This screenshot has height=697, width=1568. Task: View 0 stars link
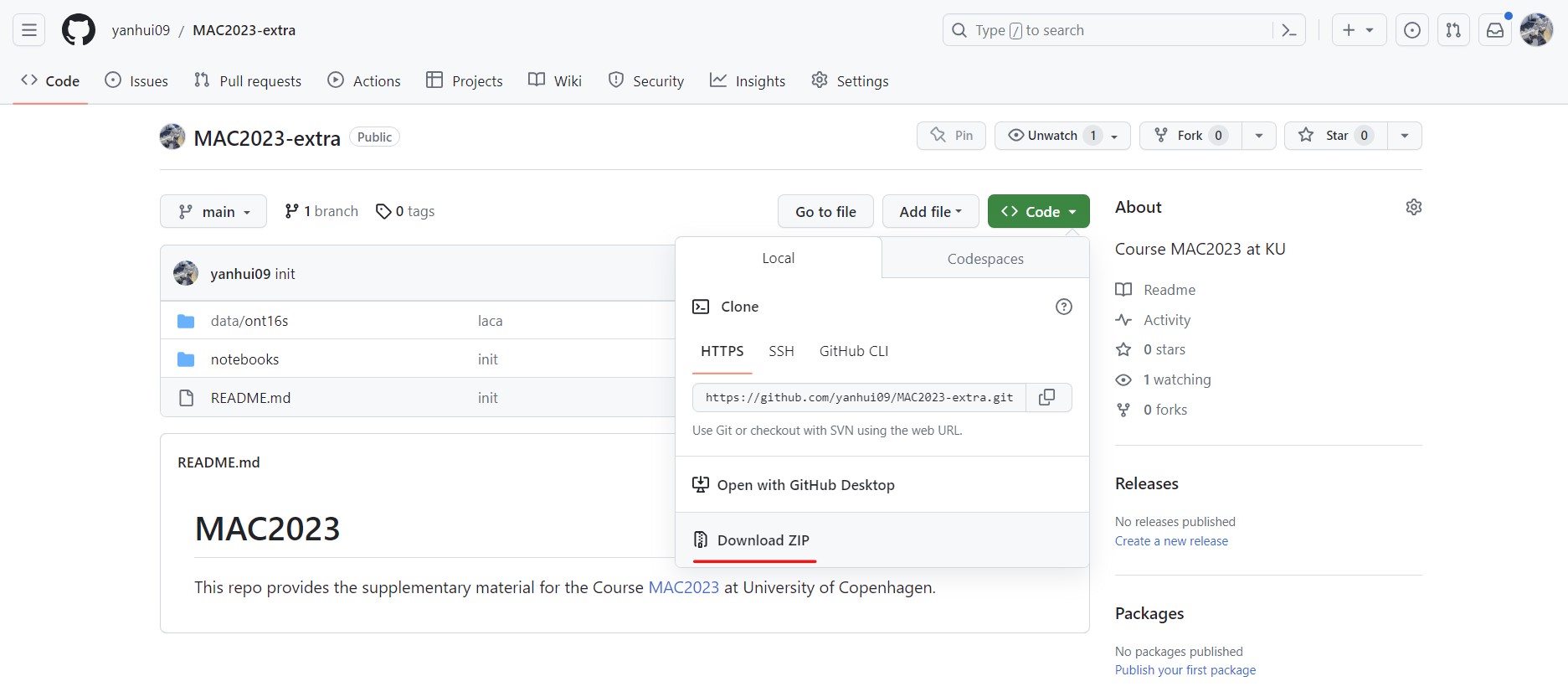coord(1150,349)
